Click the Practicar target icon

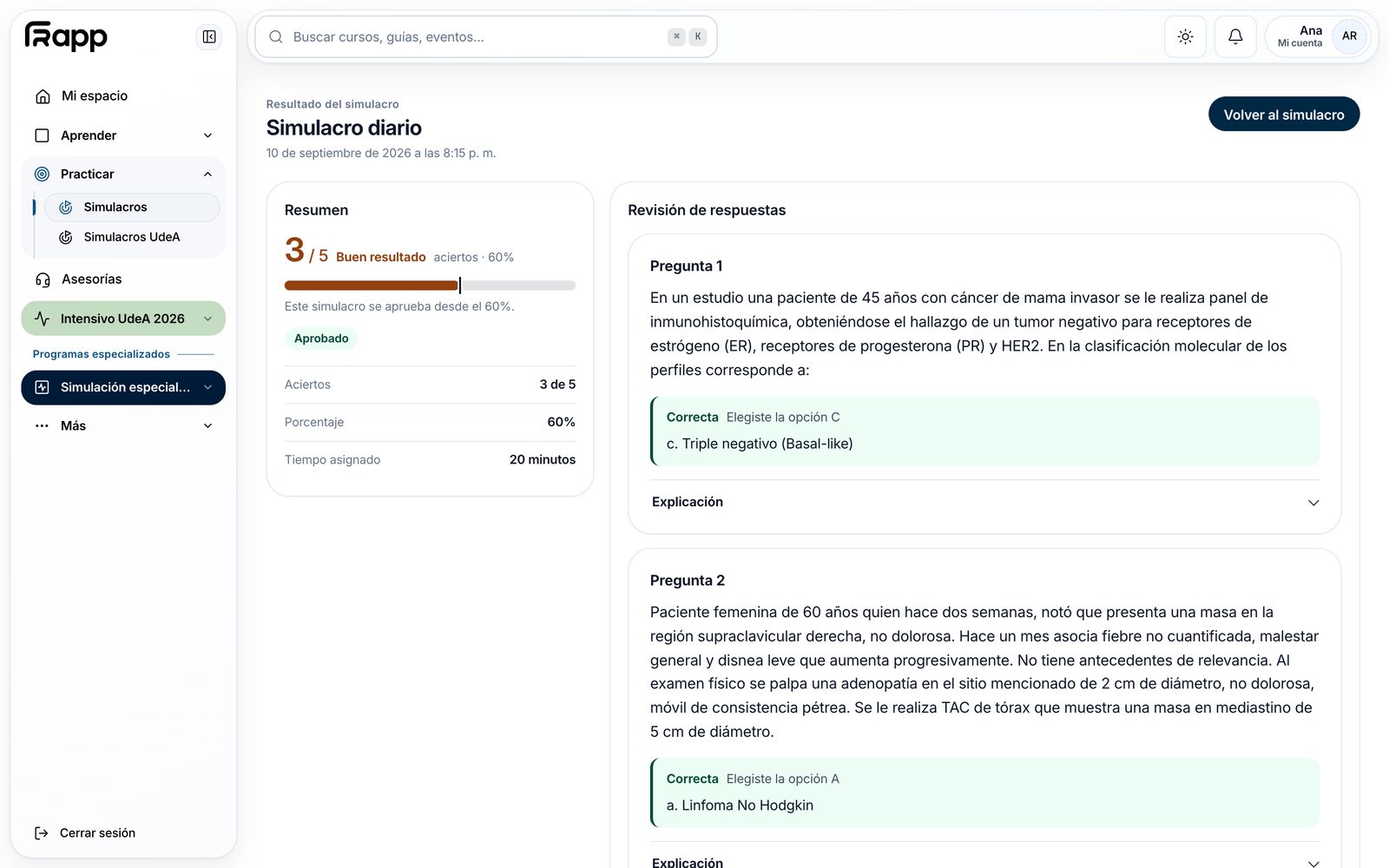pos(42,174)
